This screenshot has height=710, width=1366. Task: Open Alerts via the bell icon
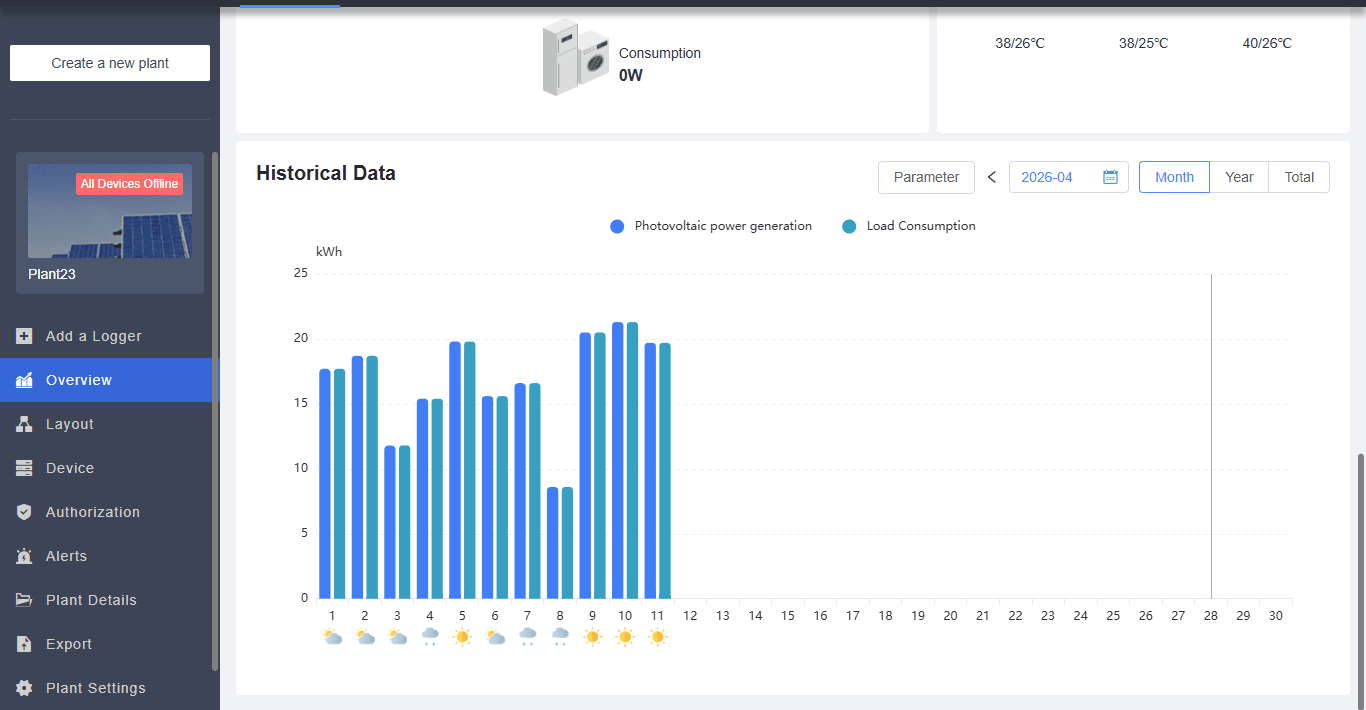point(25,556)
